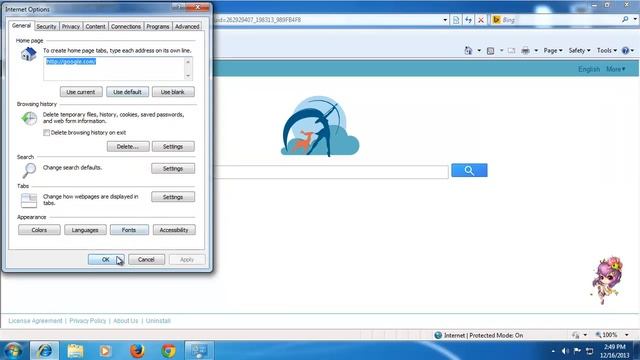Click the magnifying glass Search icon
This screenshot has height=360, width=640.
29,170
